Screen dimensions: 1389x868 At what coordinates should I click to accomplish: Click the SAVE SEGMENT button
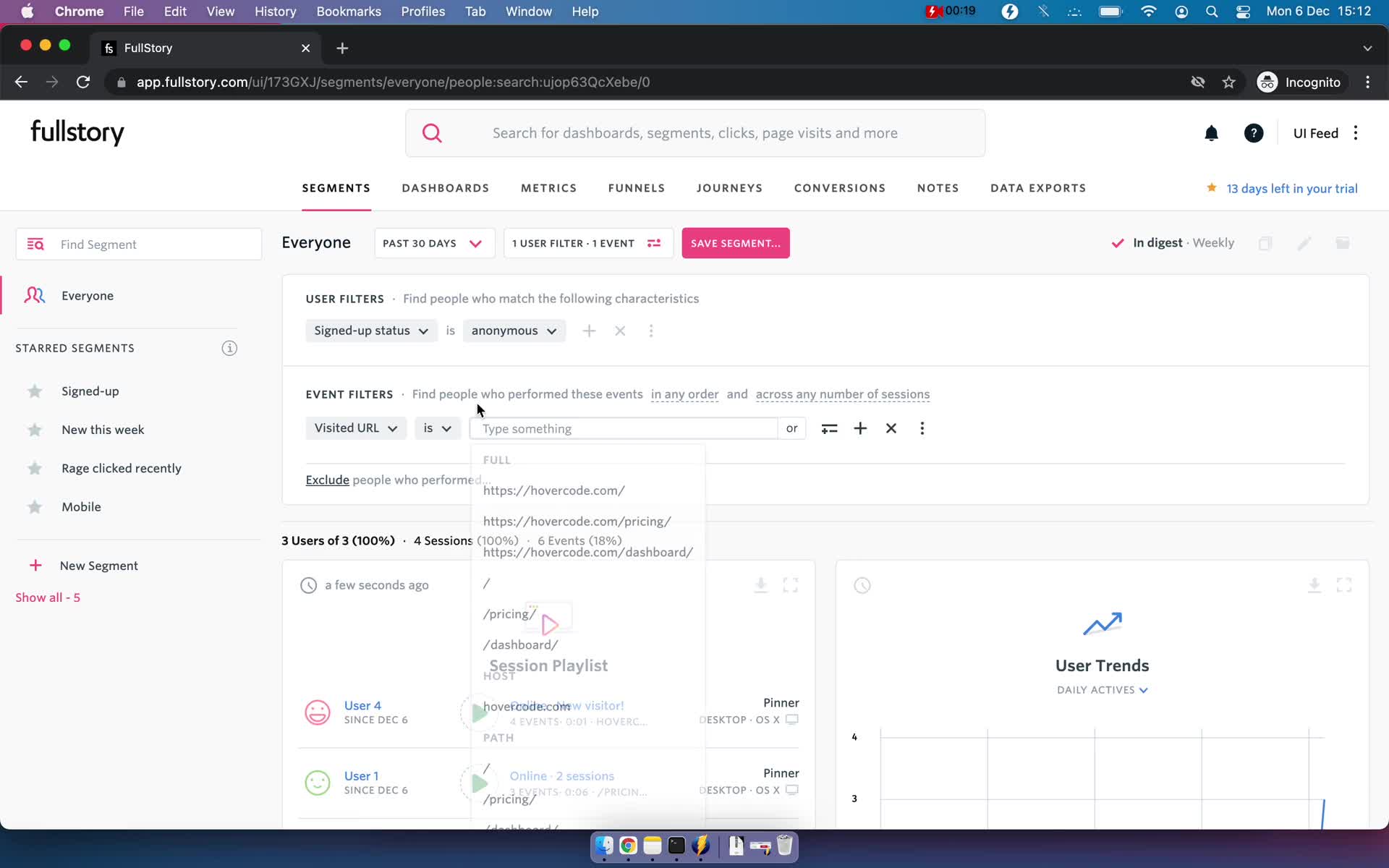735,242
